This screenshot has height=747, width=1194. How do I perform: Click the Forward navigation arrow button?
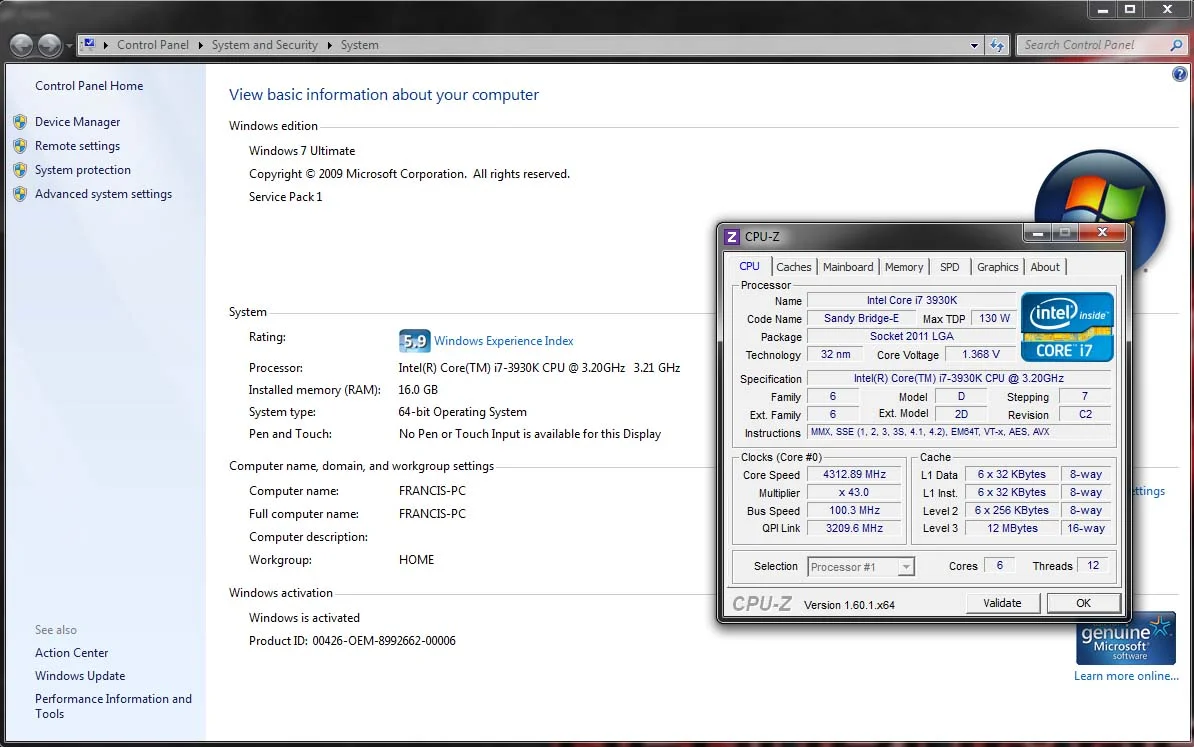49,46
